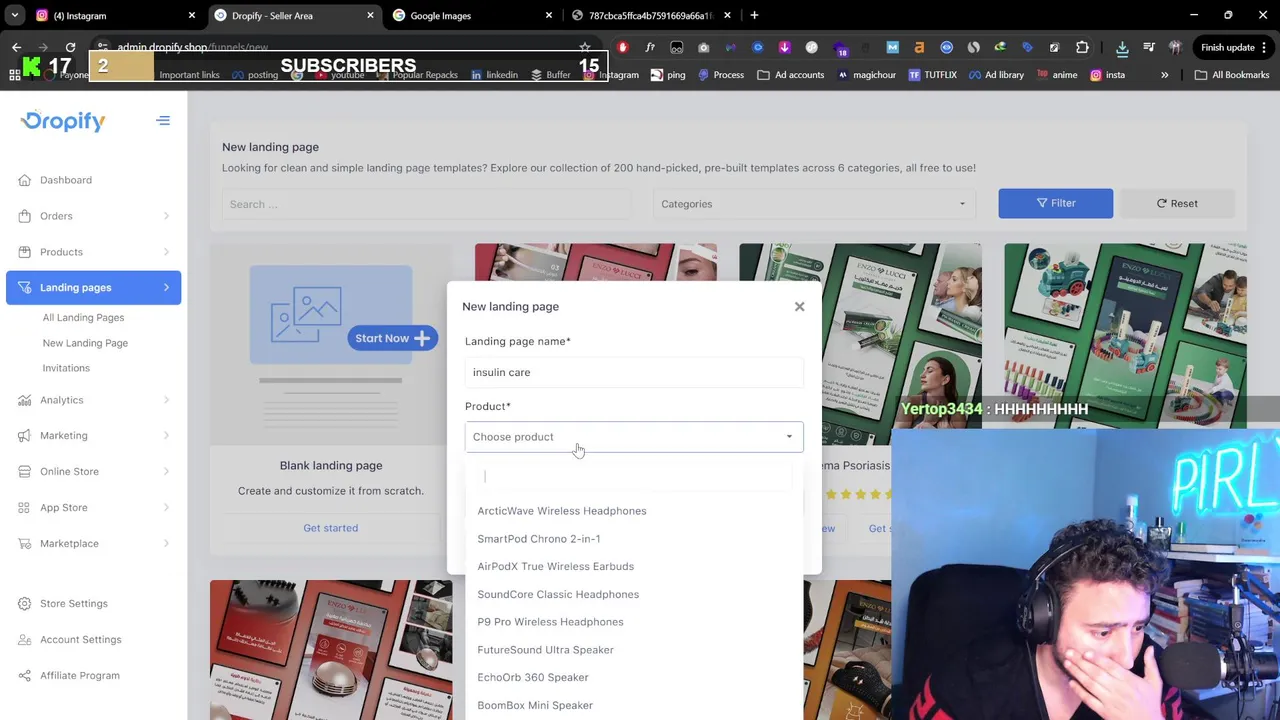Expand the Orders submenu chevron
1280x720 pixels.
pyautogui.click(x=166, y=216)
